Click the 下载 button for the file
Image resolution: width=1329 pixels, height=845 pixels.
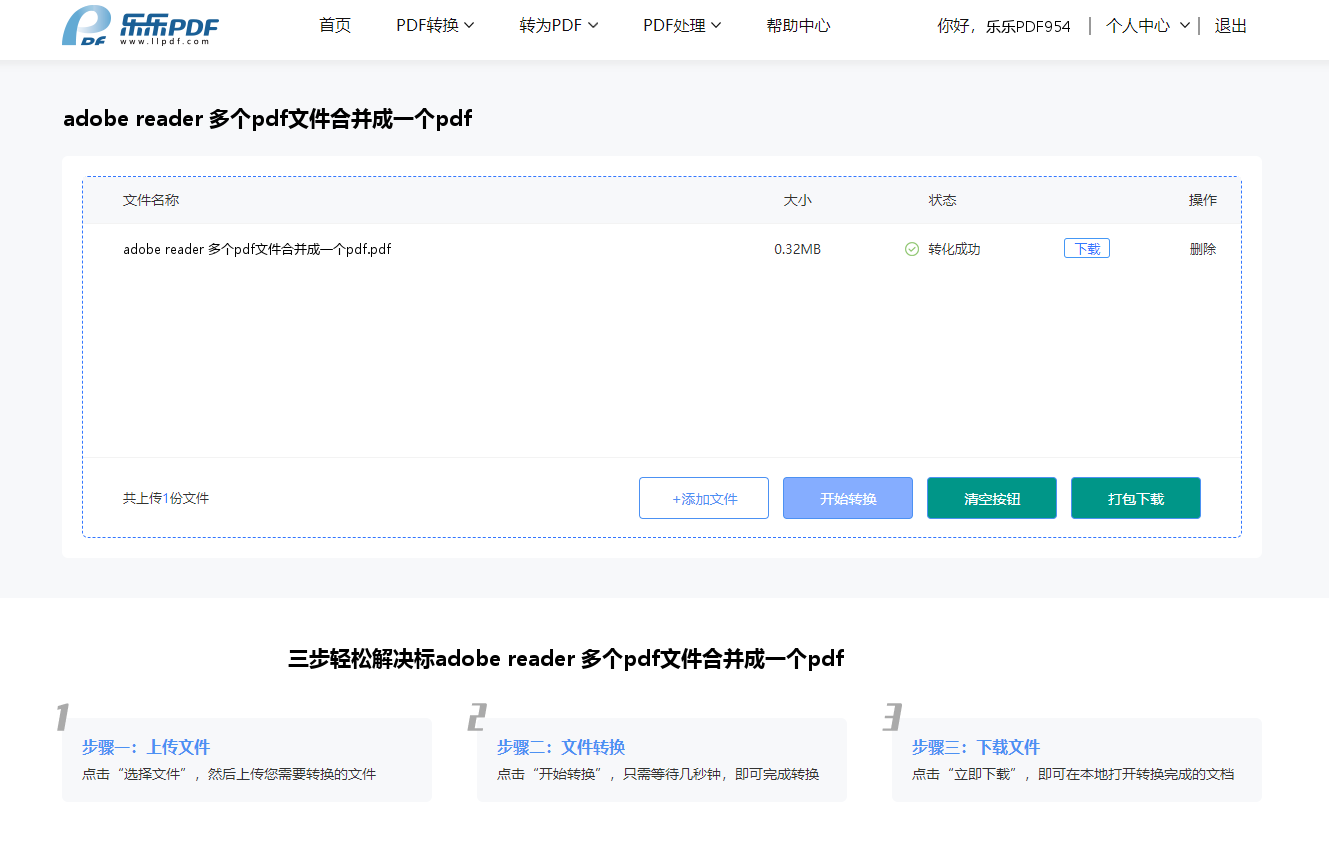[x=1087, y=249]
